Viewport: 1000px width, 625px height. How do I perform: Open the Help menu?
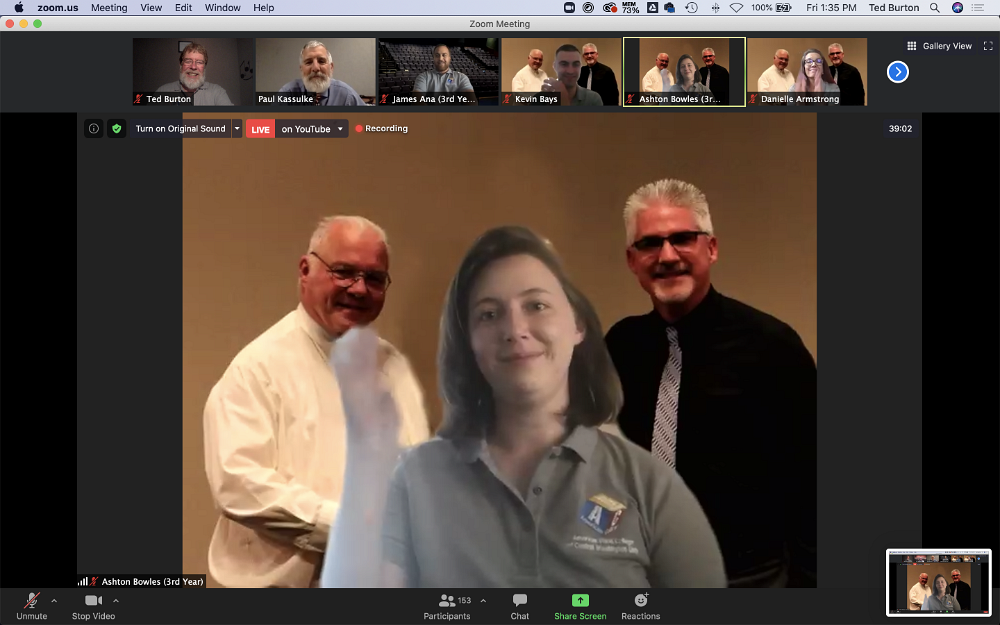click(x=263, y=8)
